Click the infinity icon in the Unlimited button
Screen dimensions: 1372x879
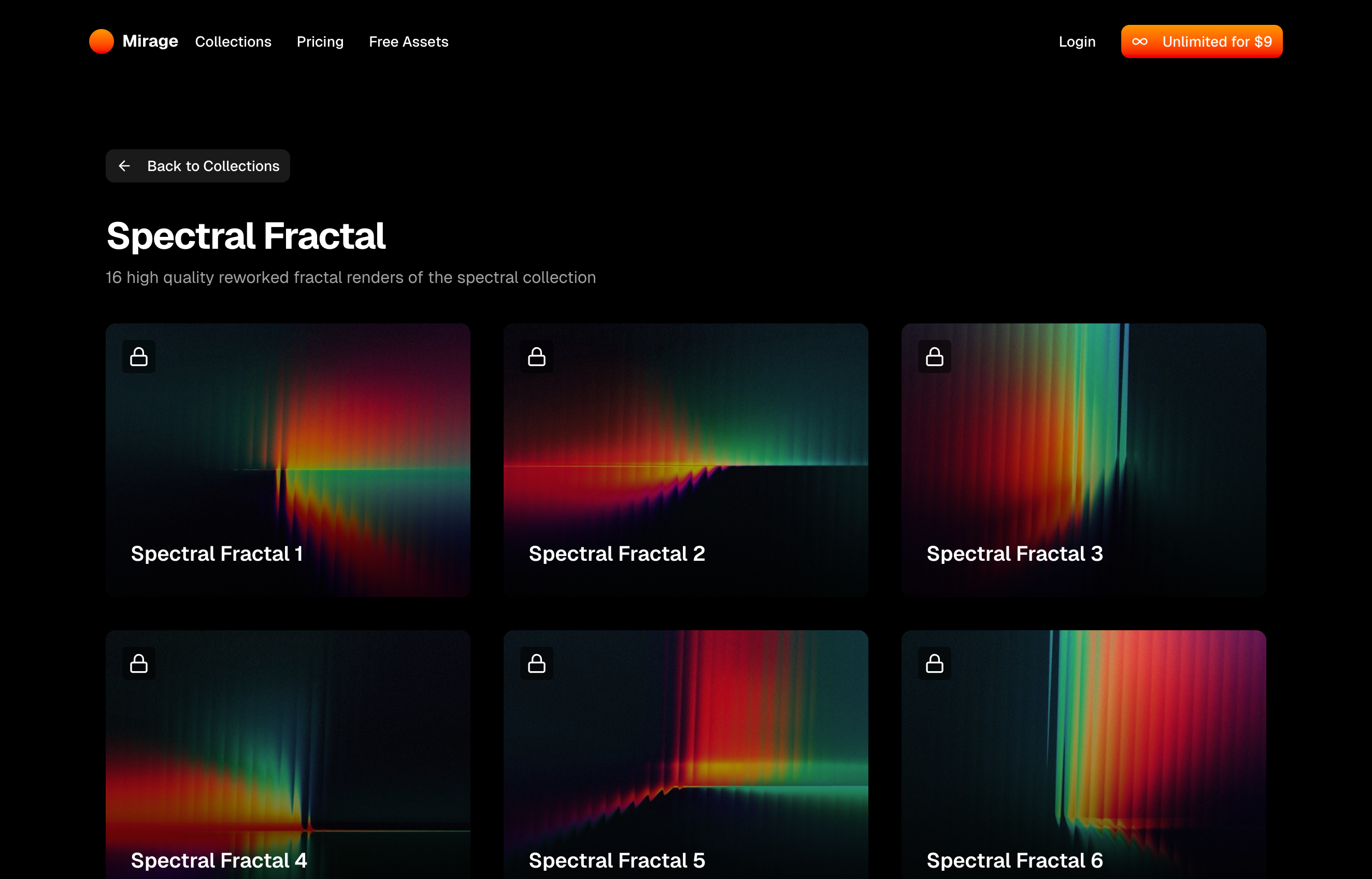tap(1139, 41)
